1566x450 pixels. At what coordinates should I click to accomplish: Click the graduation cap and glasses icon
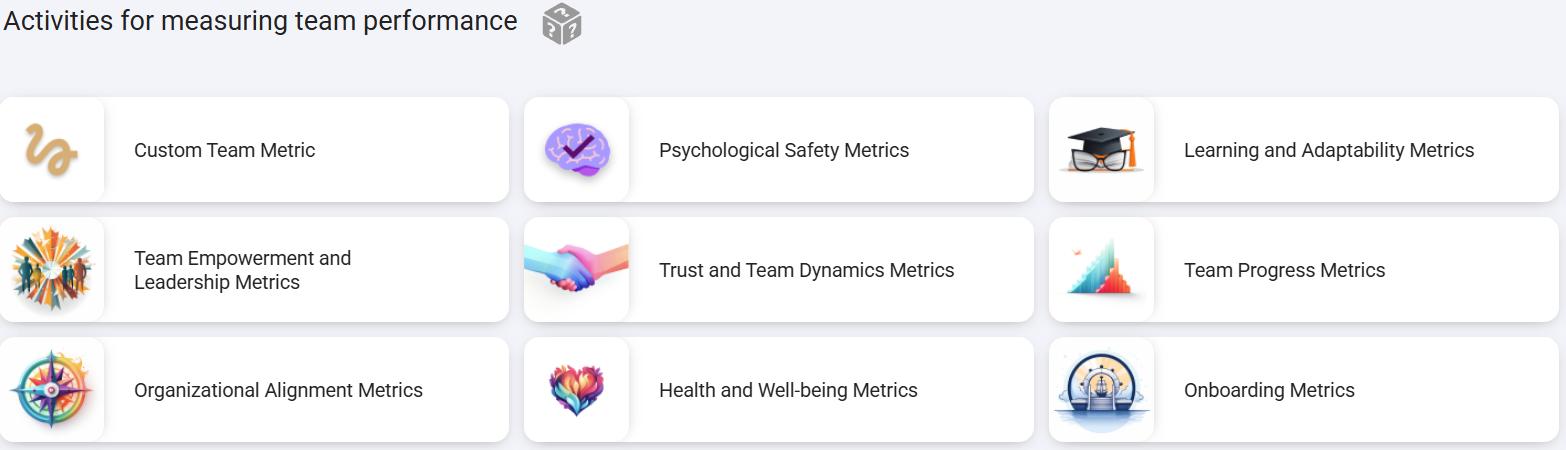pos(1101,150)
